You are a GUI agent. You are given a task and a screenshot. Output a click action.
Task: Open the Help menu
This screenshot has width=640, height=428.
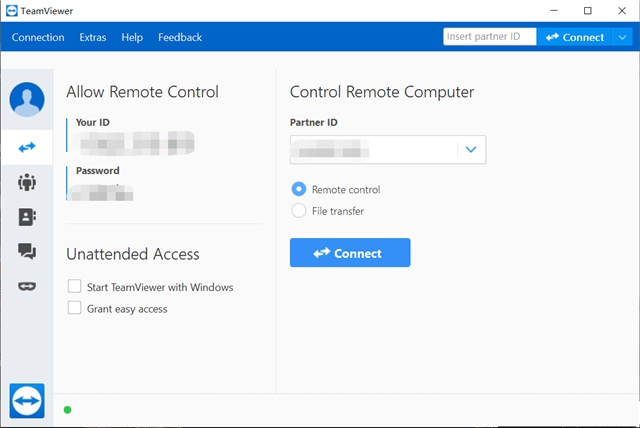132,38
